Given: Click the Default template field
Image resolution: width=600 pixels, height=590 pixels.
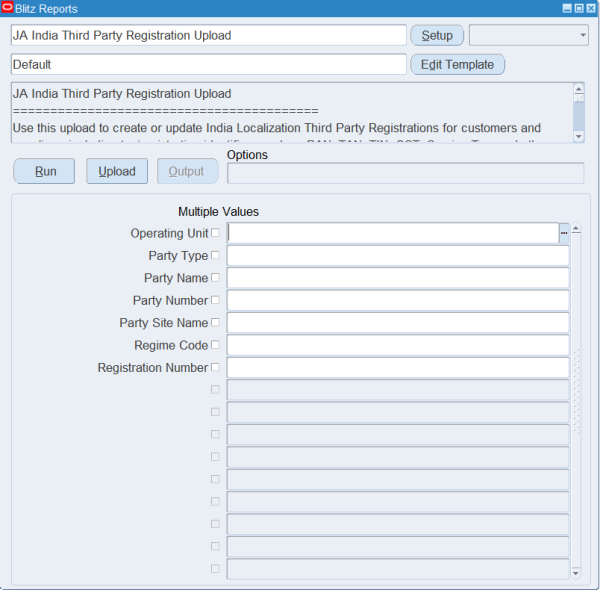Looking at the screenshot, I should (x=209, y=64).
